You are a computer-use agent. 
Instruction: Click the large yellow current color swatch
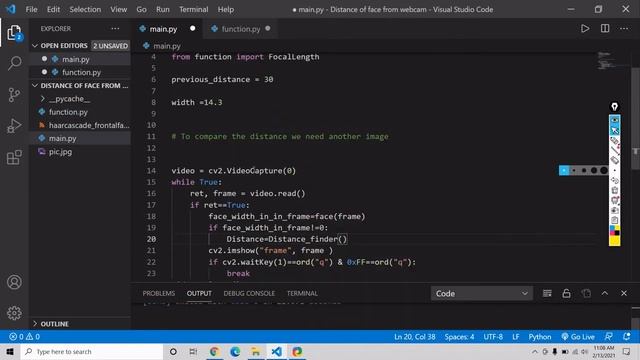614,240
